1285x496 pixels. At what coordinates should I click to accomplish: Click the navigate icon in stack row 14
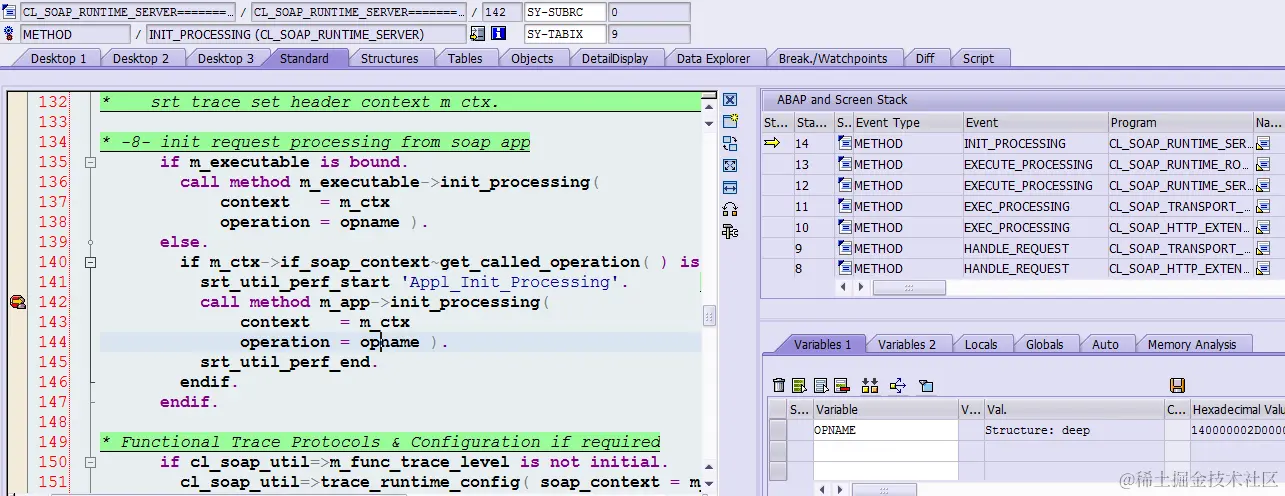coord(1263,144)
